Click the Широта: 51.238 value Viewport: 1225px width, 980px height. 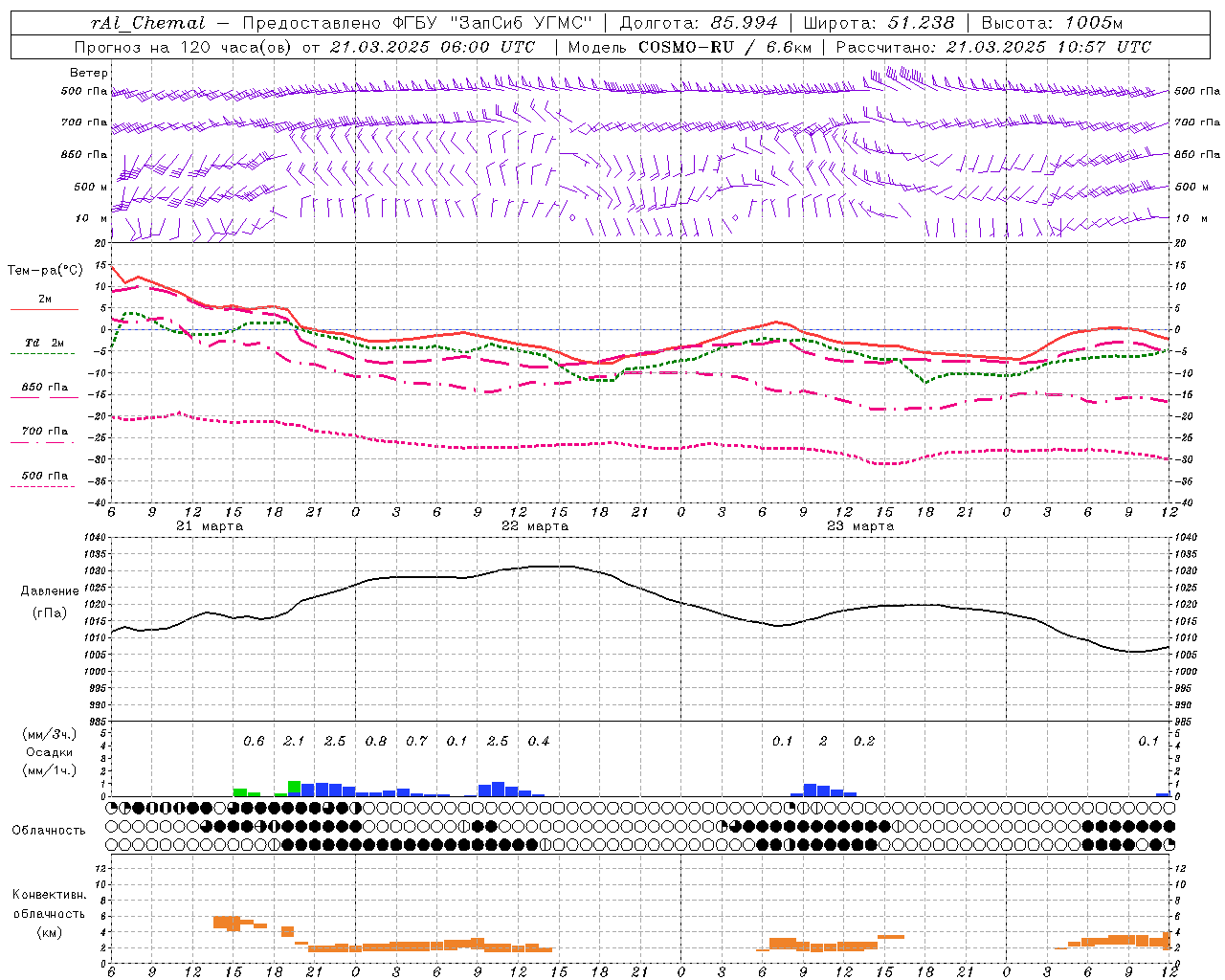point(878,23)
